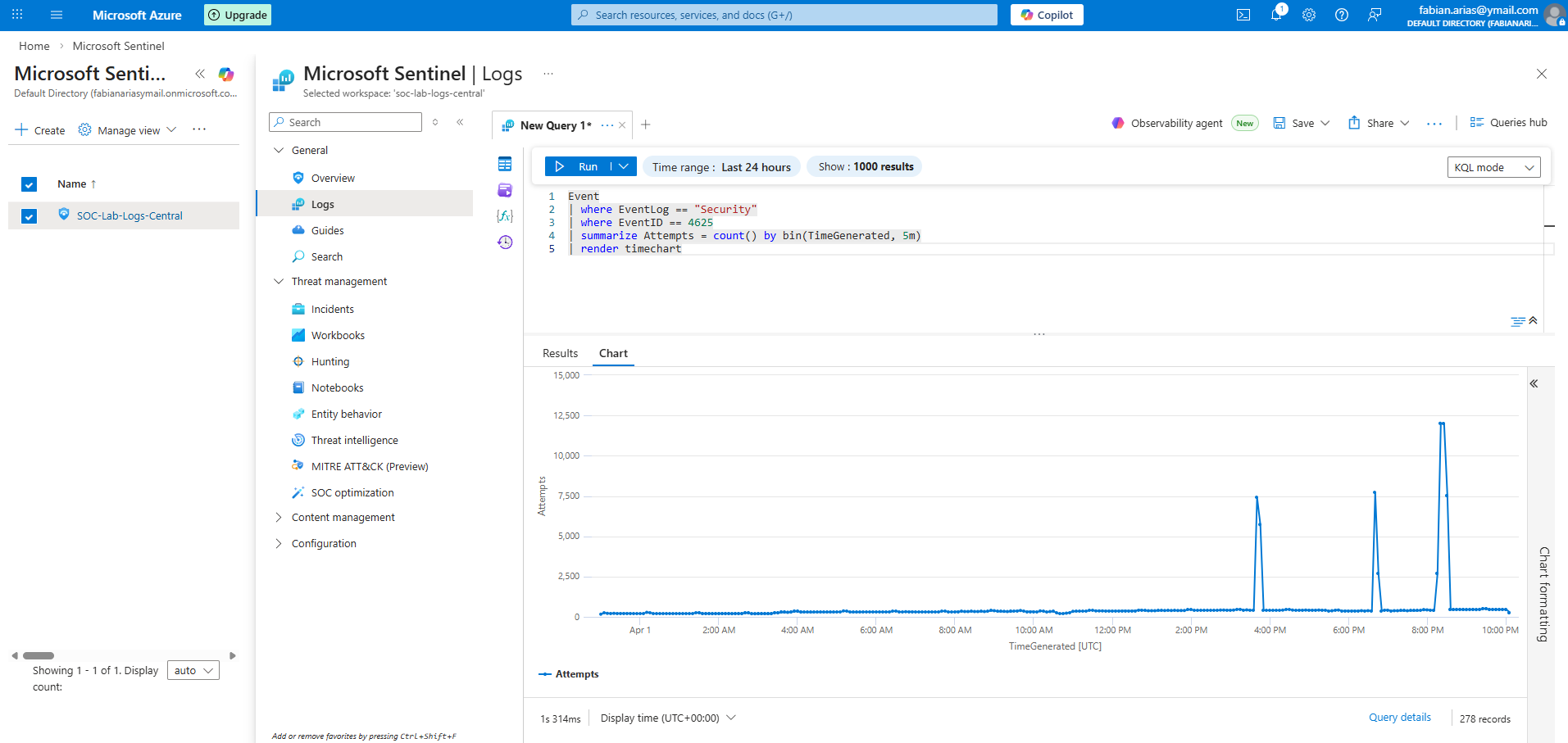Image resolution: width=1568 pixels, height=743 pixels.
Task: Open the Azure portal hamburger menu
Action: [x=57, y=15]
